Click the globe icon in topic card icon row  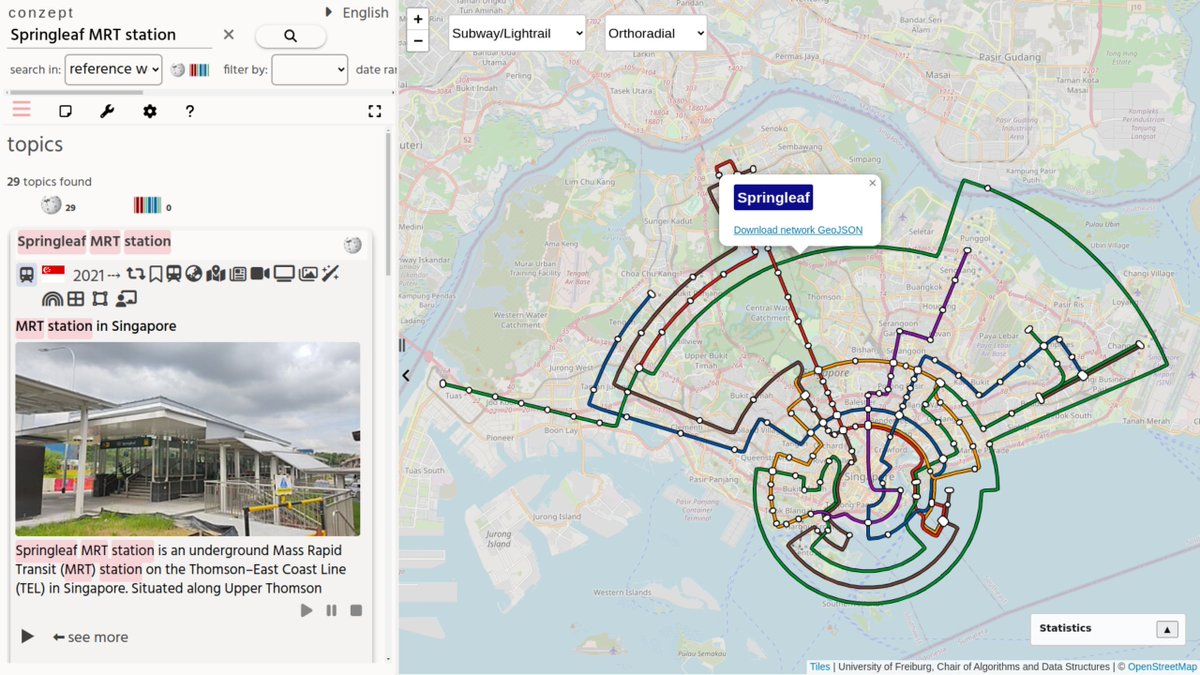click(x=194, y=274)
